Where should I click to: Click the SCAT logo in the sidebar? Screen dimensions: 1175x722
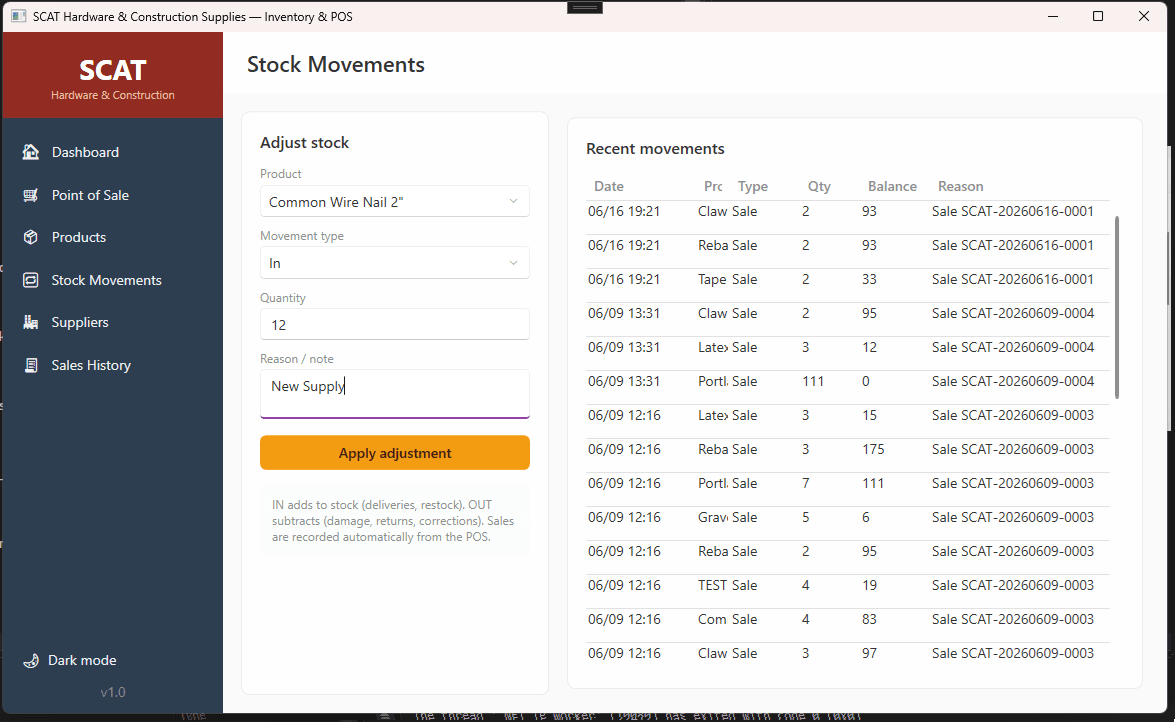point(112,70)
